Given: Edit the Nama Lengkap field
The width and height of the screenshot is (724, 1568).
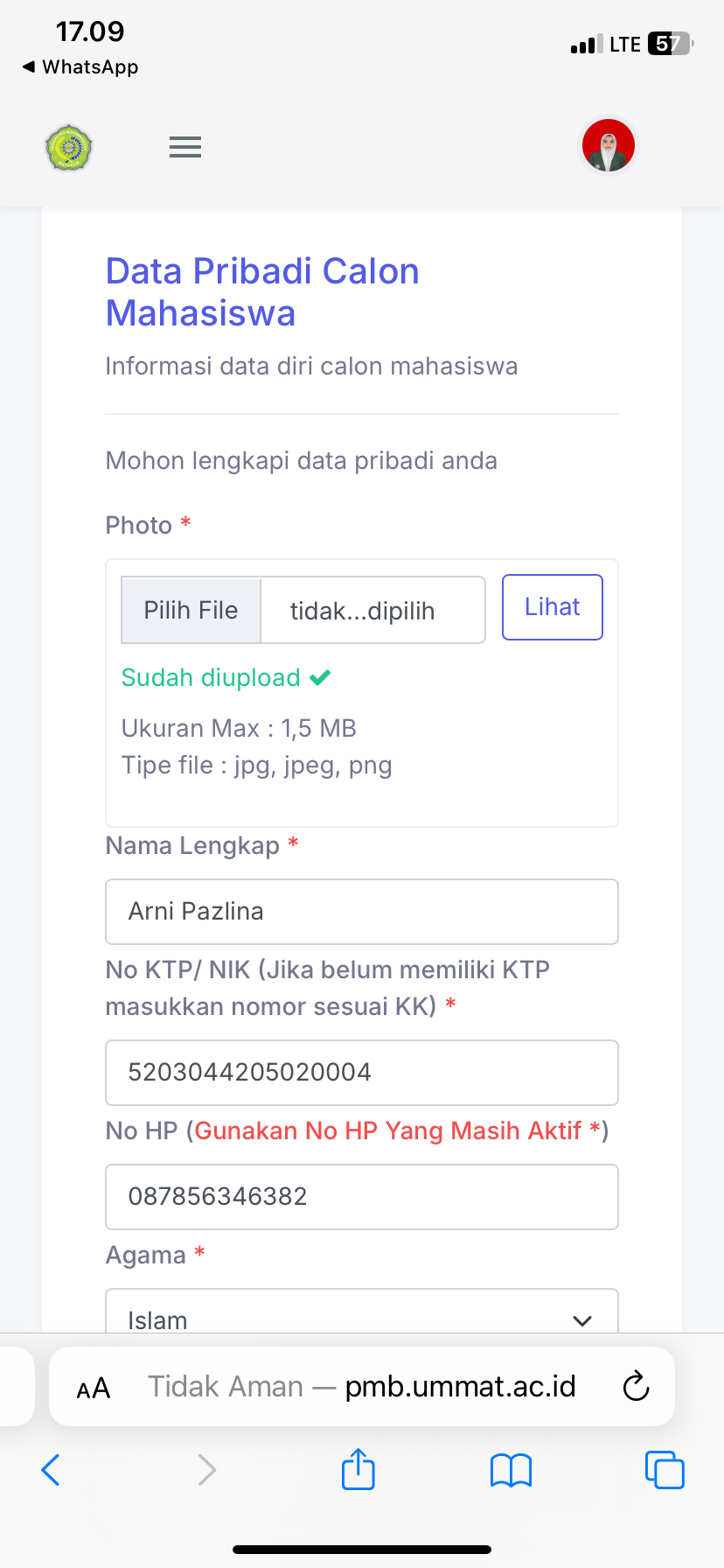Looking at the screenshot, I should [362, 912].
